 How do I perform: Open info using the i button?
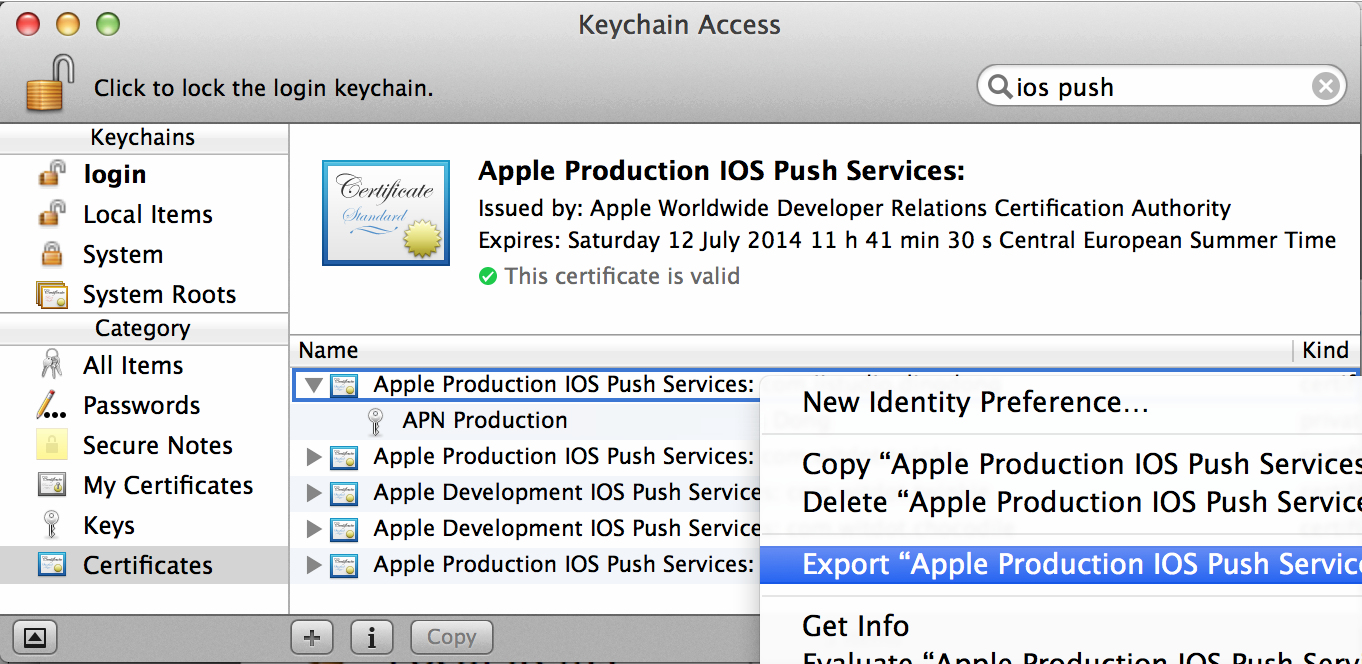pos(372,637)
